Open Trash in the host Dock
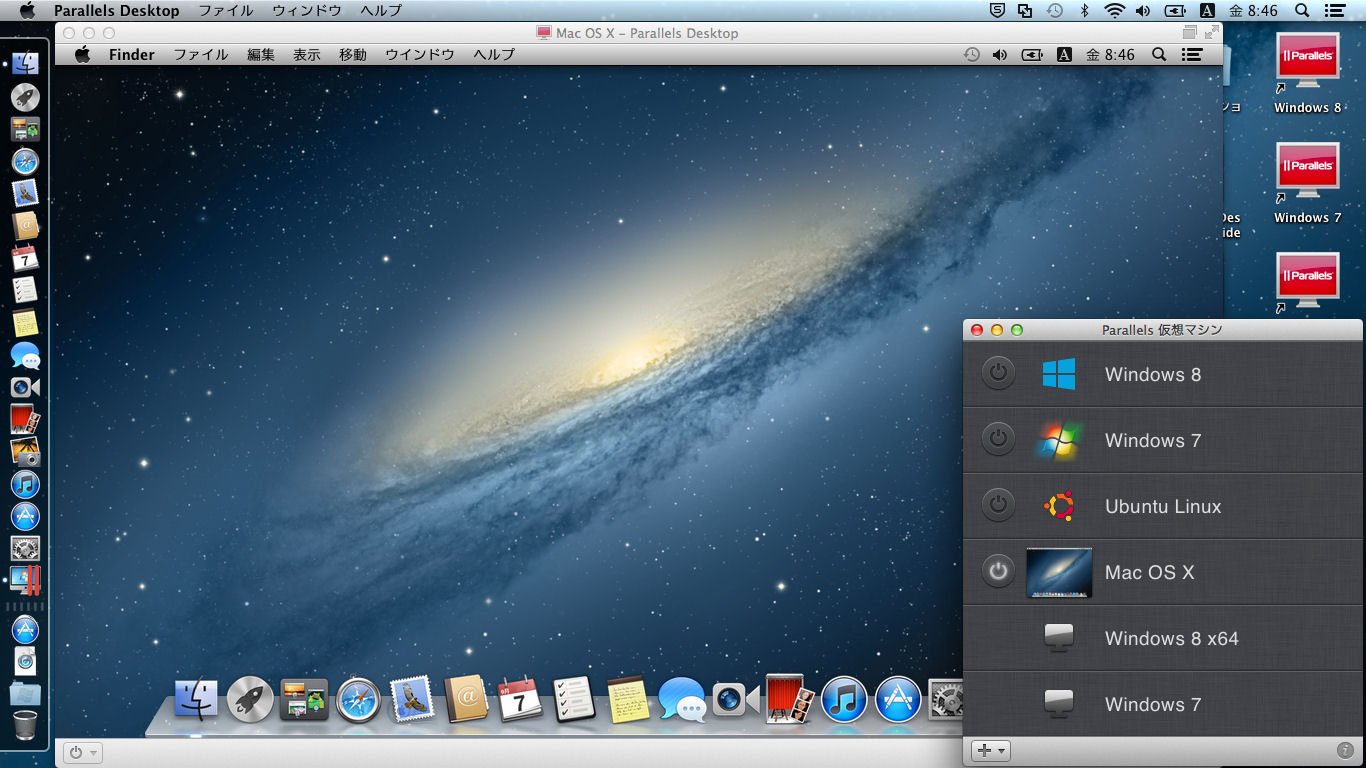1366x768 pixels. [x=25, y=725]
